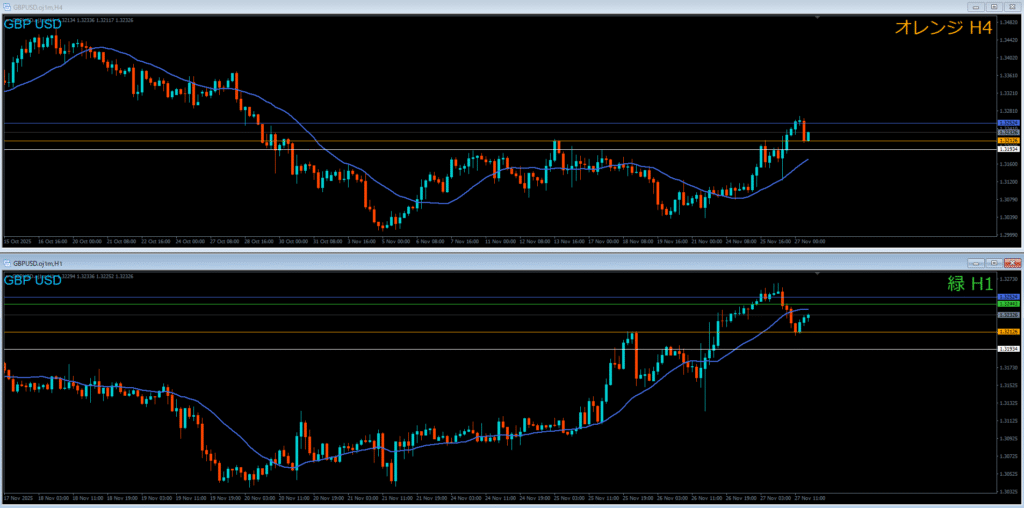Select the gray current price tag in H1 chart
Image resolution: width=1024 pixels, height=508 pixels.
pyautogui.click(x=1009, y=315)
